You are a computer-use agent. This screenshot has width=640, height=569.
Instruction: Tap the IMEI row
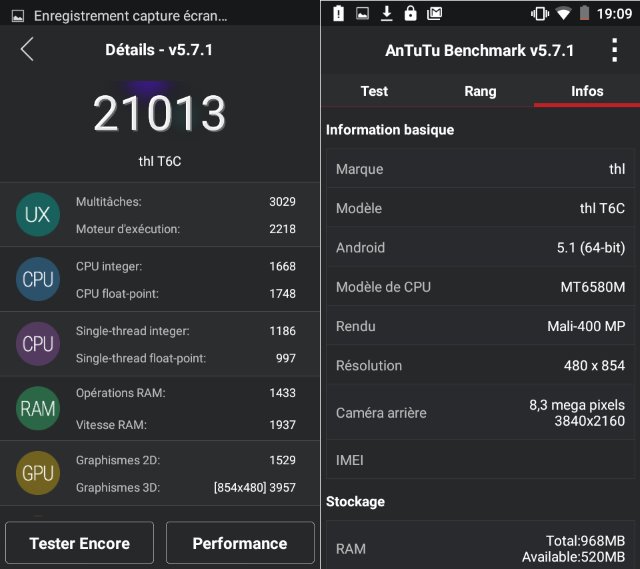(x=480, y=460)
